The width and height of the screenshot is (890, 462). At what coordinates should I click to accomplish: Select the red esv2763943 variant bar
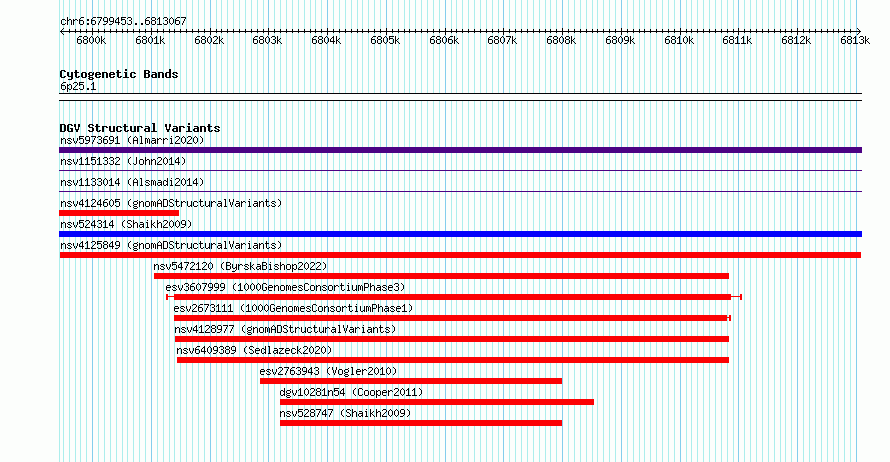(411, 381)
